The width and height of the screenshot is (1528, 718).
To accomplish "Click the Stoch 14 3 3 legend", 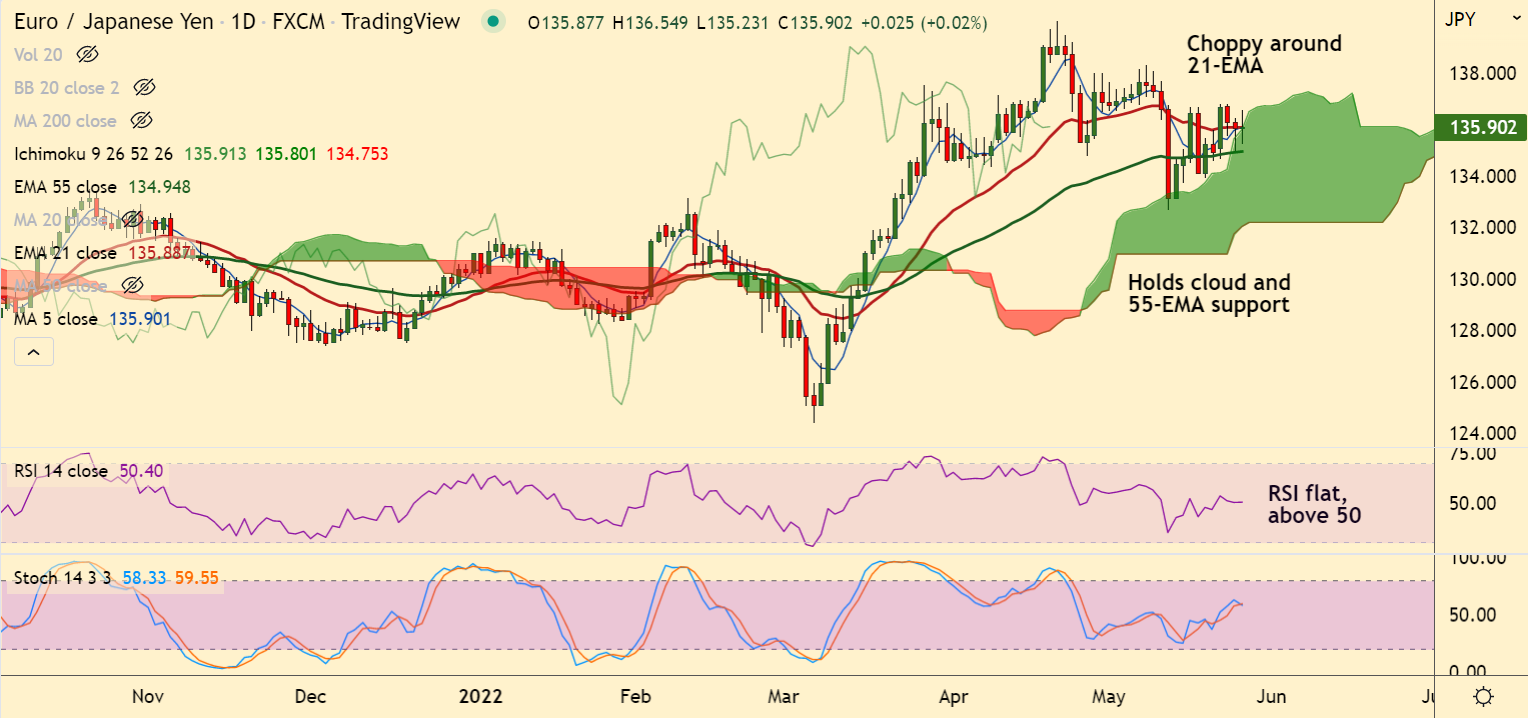I will click(x=62, y=577).
